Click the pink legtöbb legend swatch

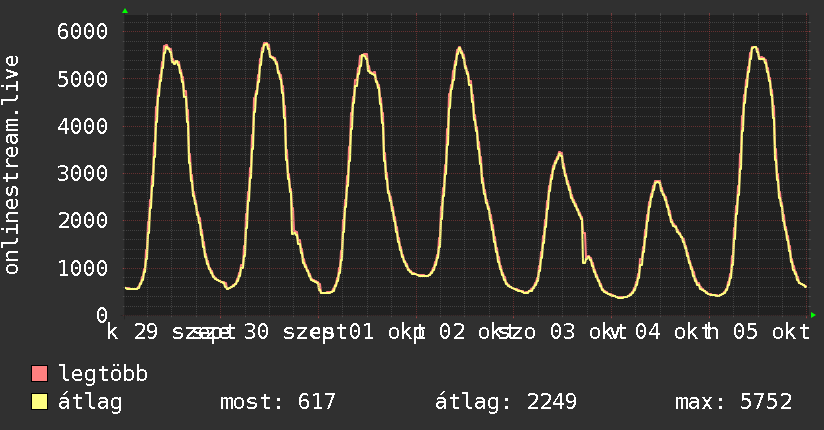click(x=39, y=374)
